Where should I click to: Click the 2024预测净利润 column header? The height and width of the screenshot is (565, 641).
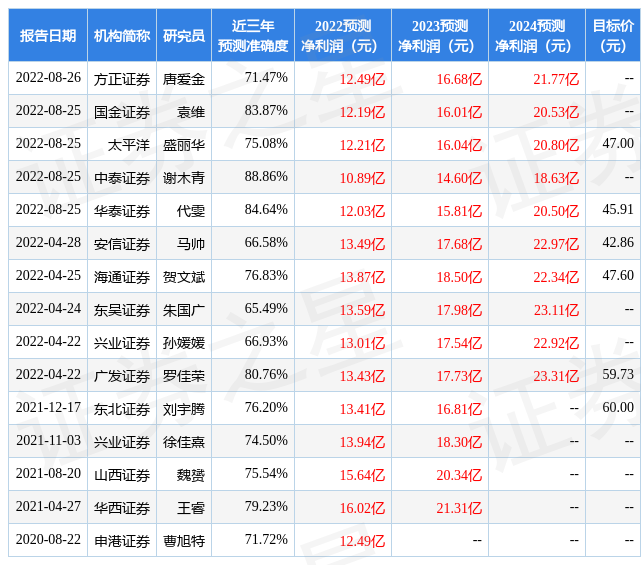(537, 36)
